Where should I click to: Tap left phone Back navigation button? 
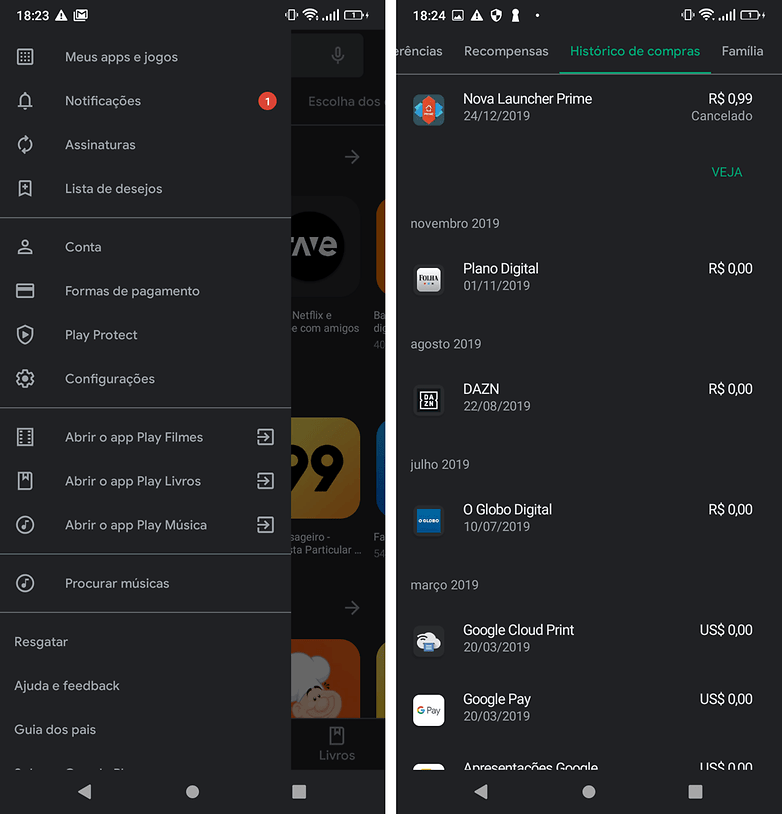tap(85, 792)
